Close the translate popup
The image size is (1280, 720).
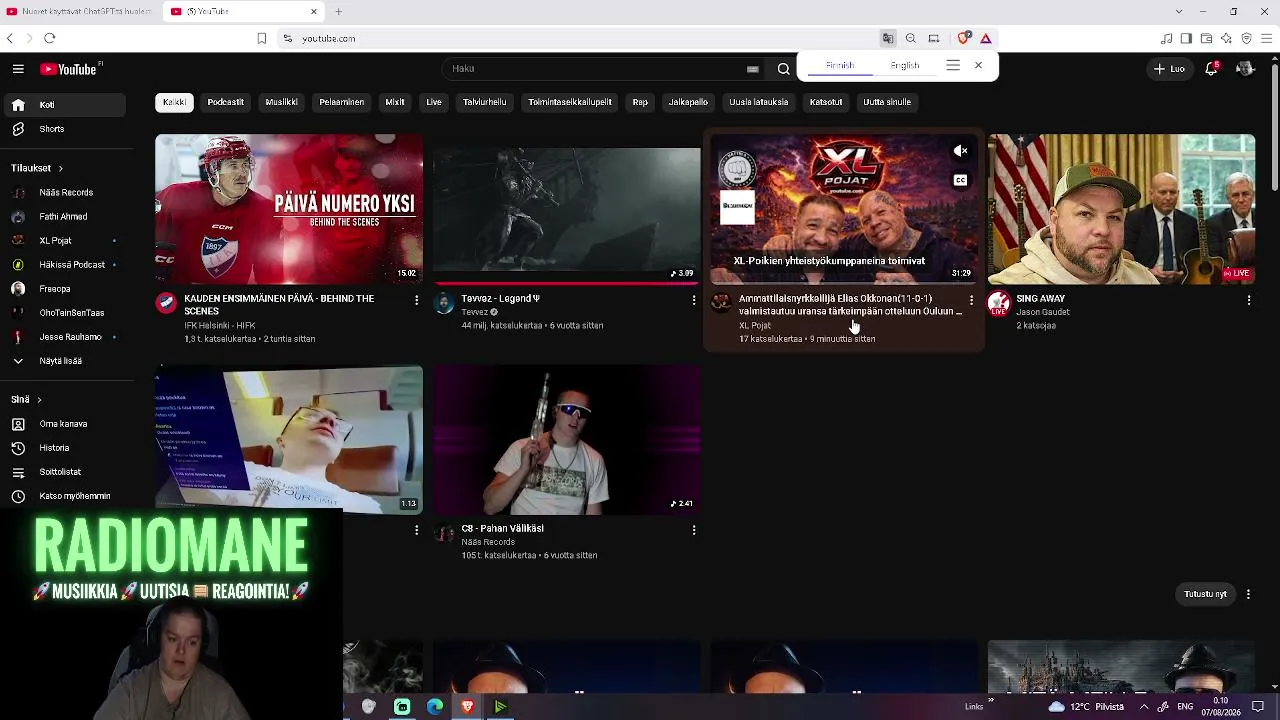[x=978, y=65]
